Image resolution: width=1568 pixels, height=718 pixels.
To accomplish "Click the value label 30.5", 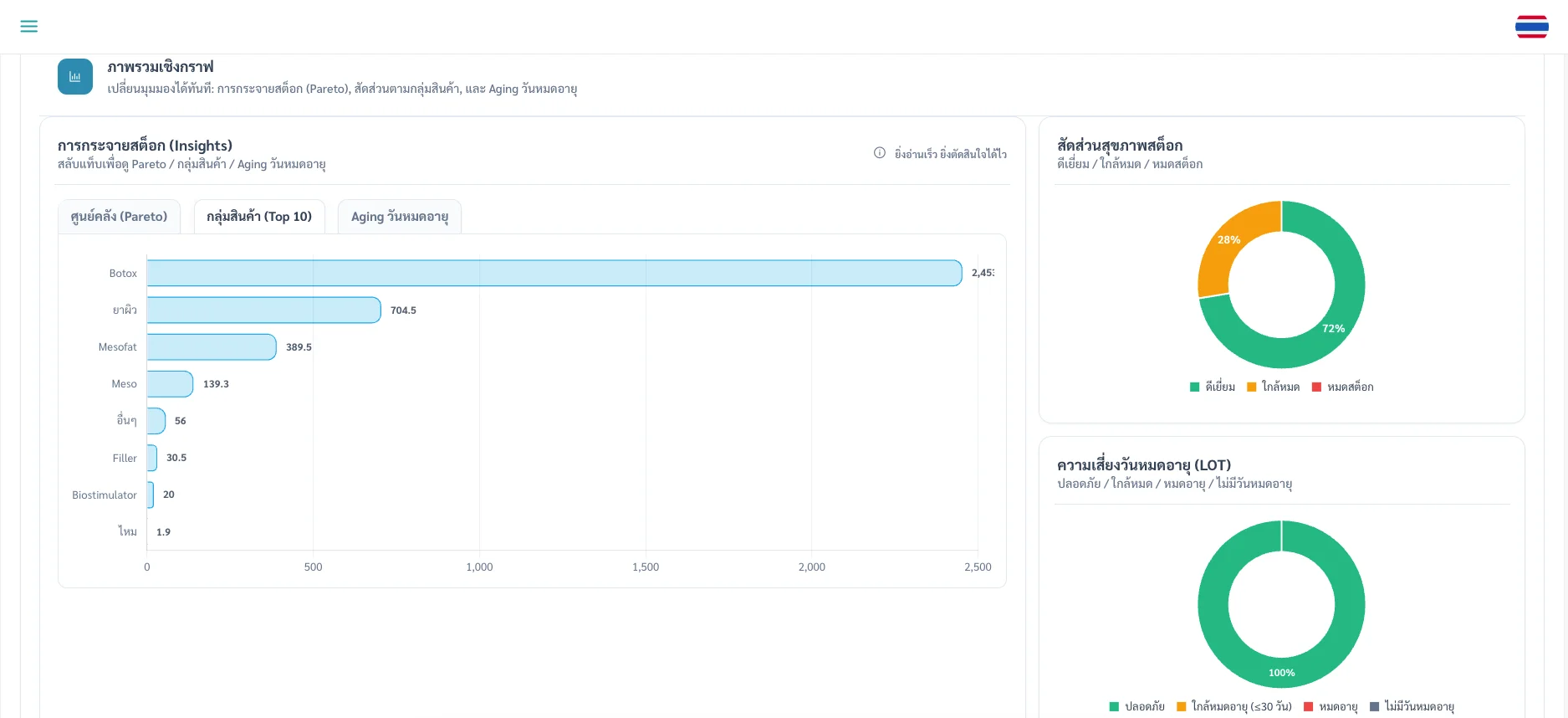I will coord(176,458).
